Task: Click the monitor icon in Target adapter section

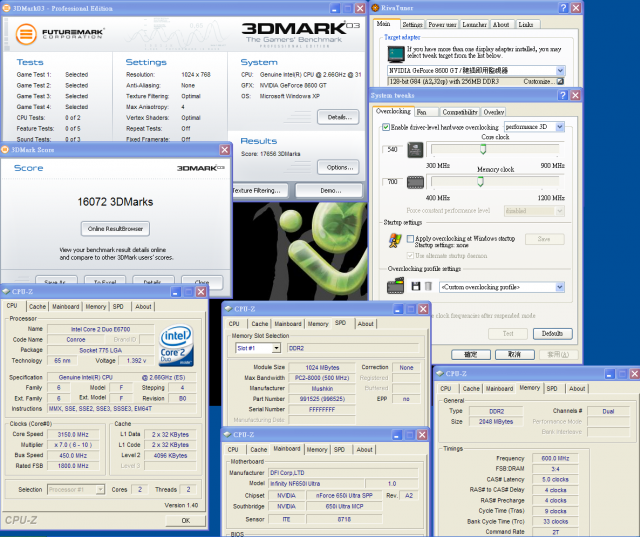Action: (x=395, y=53)
